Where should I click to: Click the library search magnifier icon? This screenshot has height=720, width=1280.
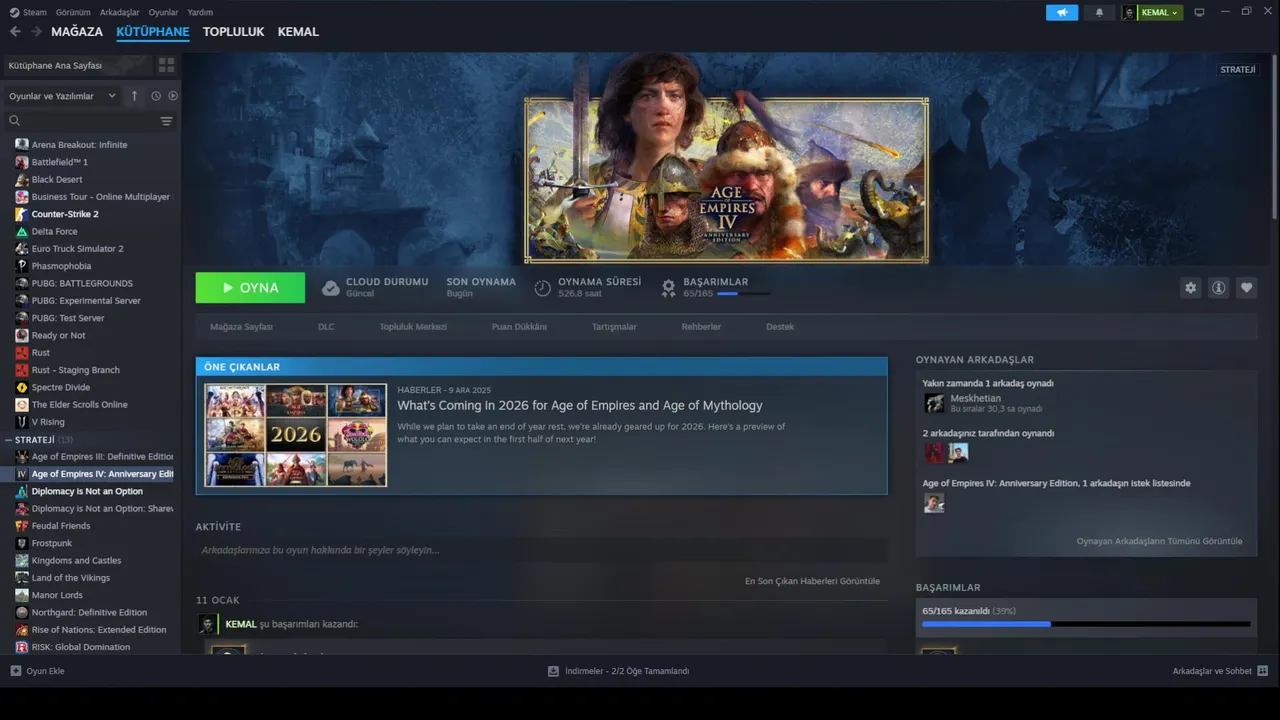coord(14,121)
